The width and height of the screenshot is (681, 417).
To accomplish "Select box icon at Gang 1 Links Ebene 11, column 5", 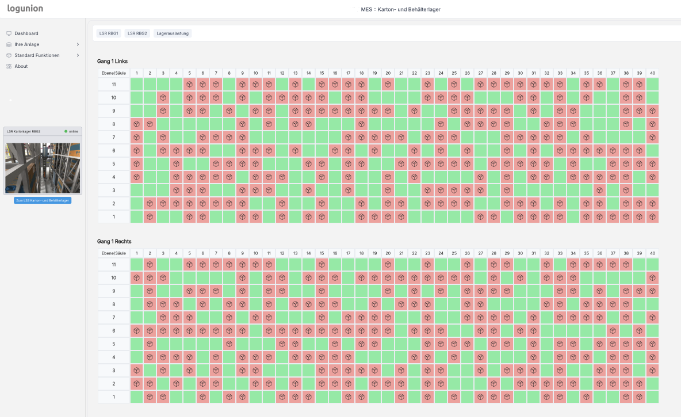I will tap(189, 85).
